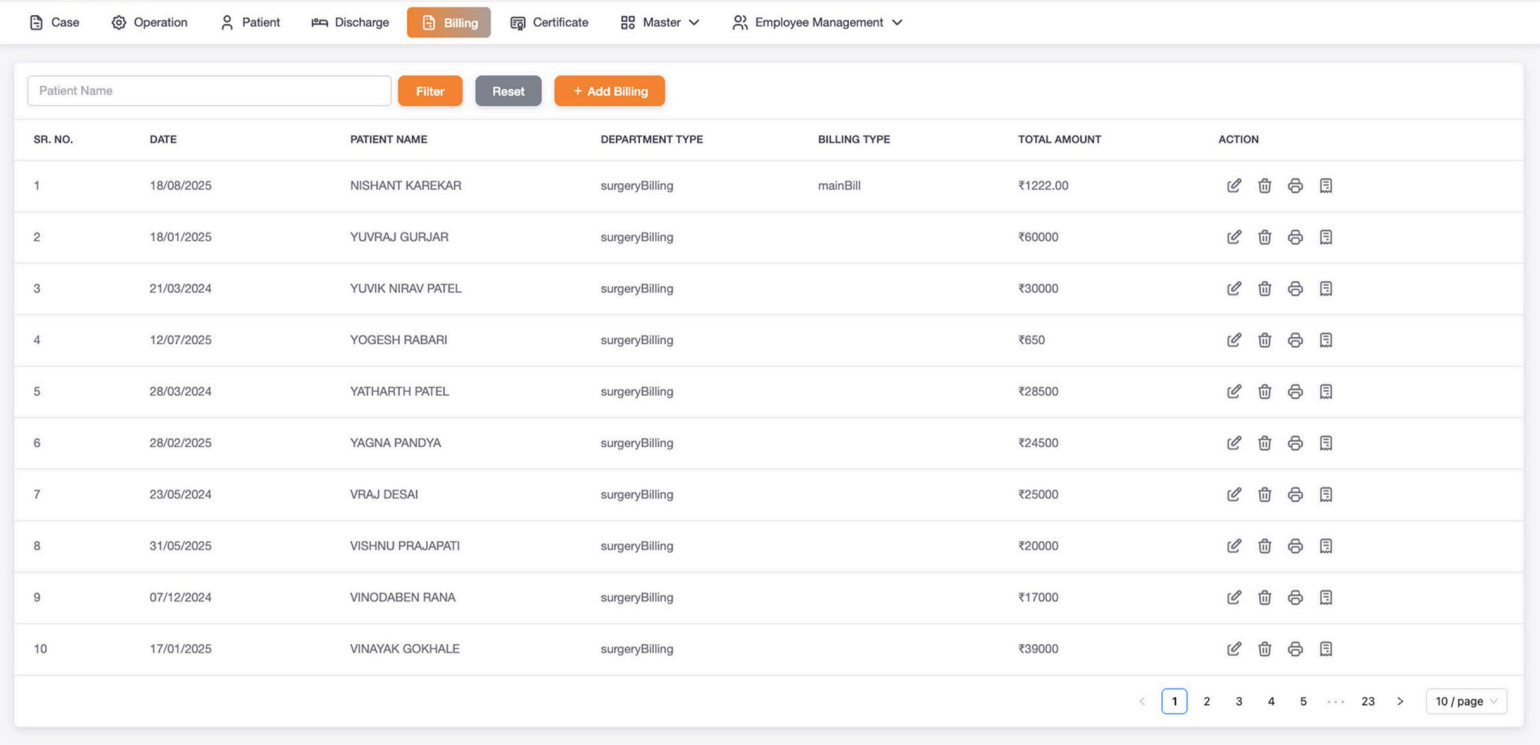Delete Vishnu Prajapati's billing entry
The image size is (1540, 745).
click(x=1264, y=546)
